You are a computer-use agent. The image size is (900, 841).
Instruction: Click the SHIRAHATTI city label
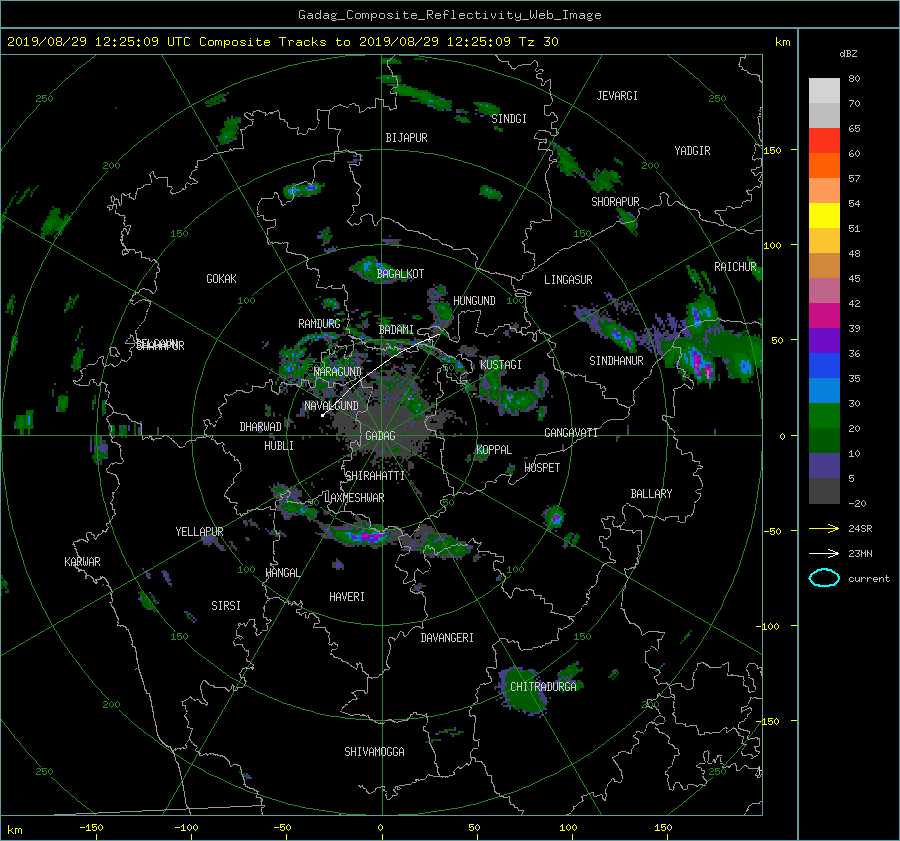pos(375,476)
